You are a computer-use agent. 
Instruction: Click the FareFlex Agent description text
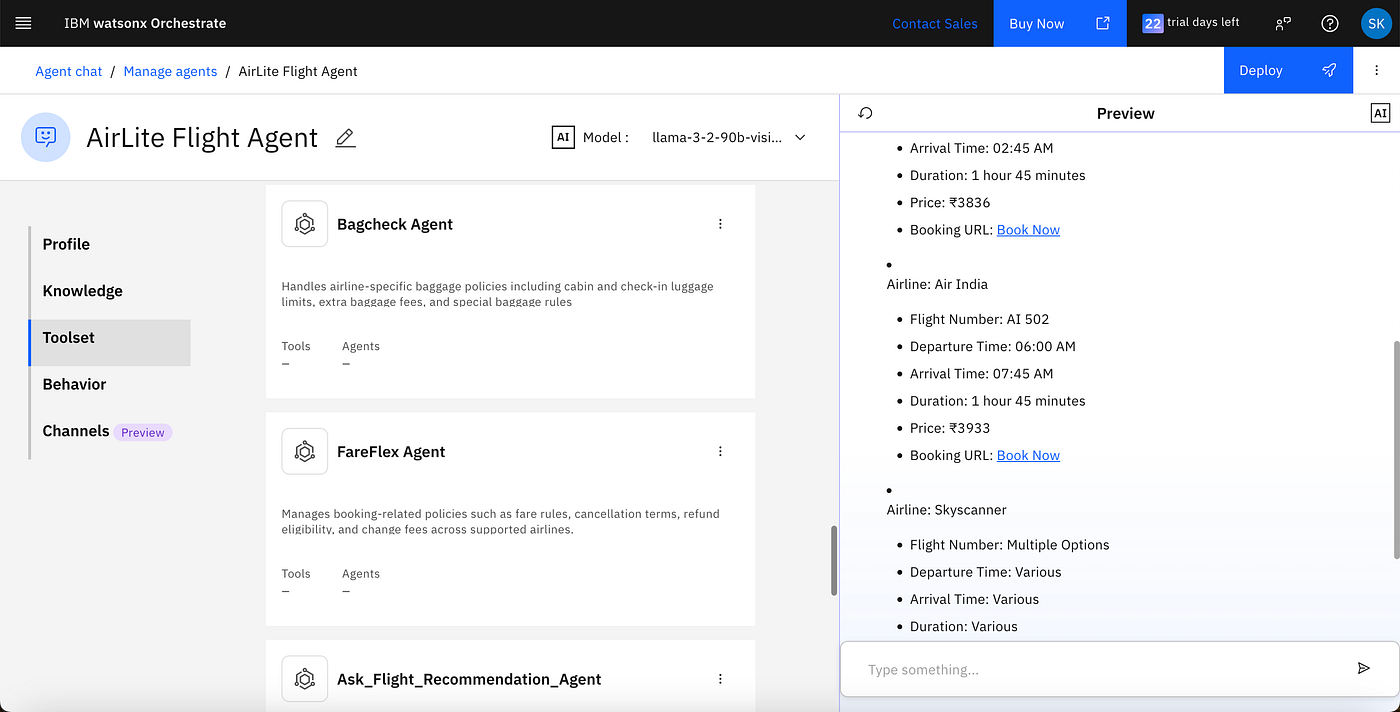coord(501,522)
